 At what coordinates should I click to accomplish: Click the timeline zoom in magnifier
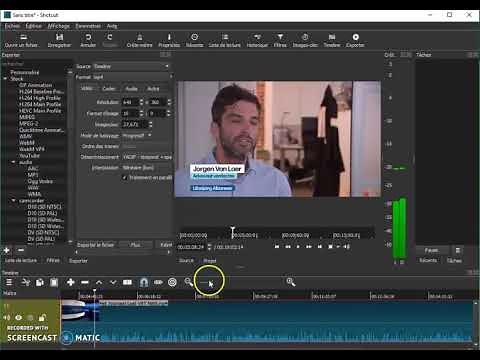[x=291, y=282]
